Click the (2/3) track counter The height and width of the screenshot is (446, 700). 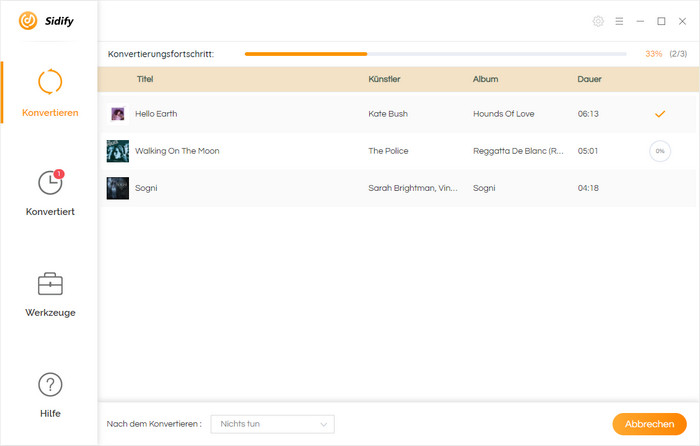[678, 54]
